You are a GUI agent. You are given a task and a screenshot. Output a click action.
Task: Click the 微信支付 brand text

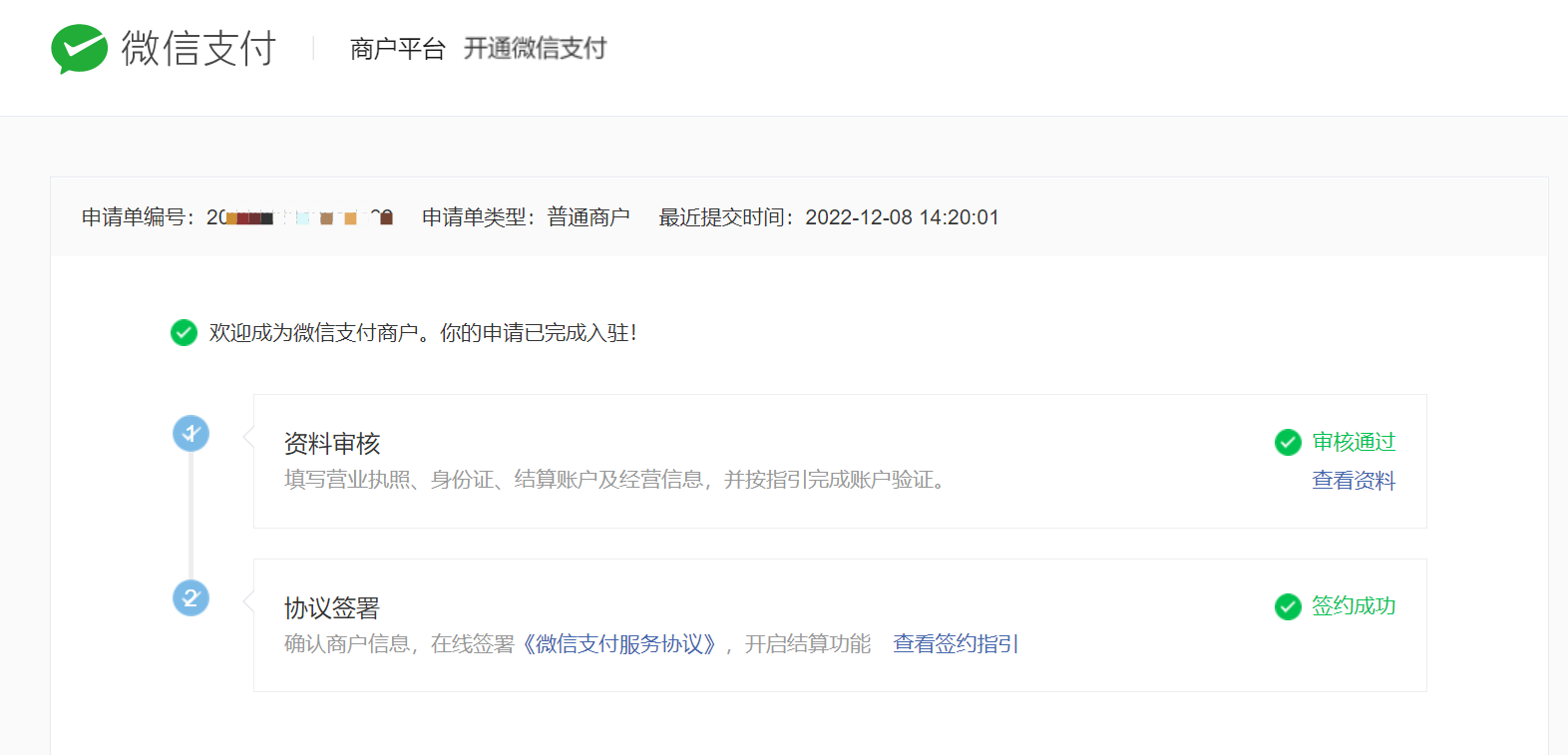point(198,49)
